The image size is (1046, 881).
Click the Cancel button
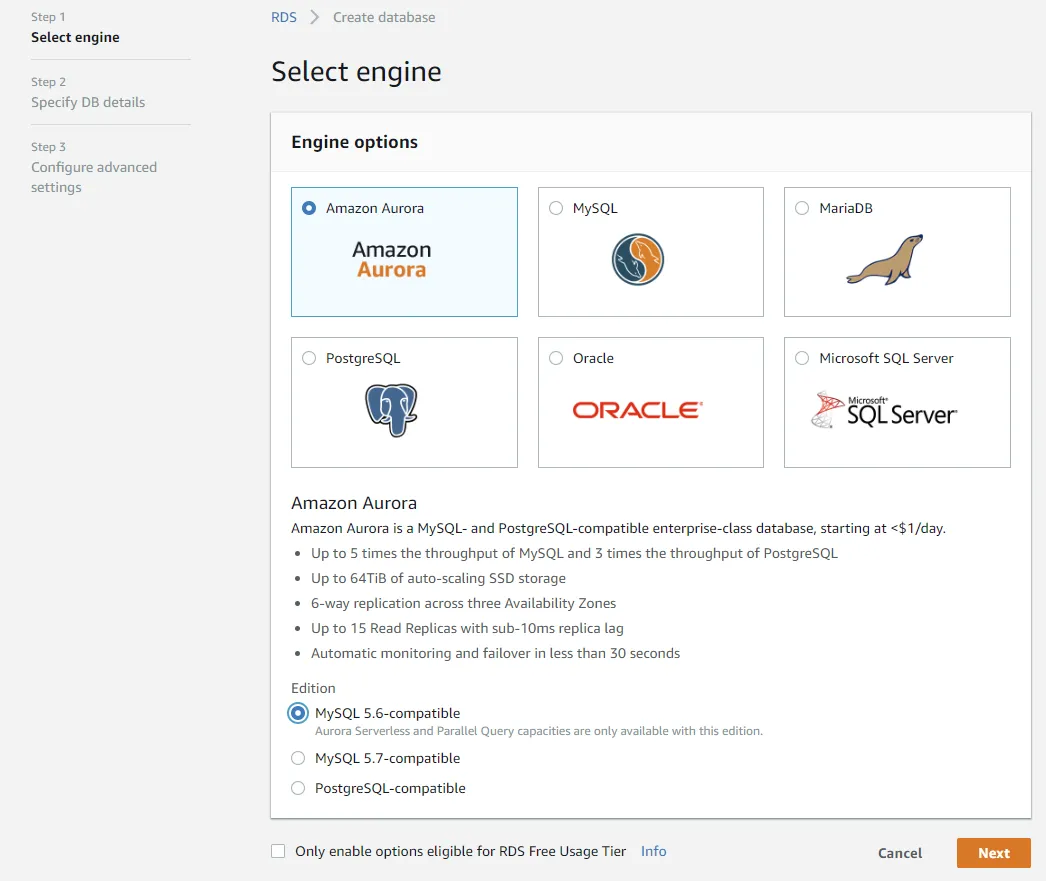tap(900, 853)
